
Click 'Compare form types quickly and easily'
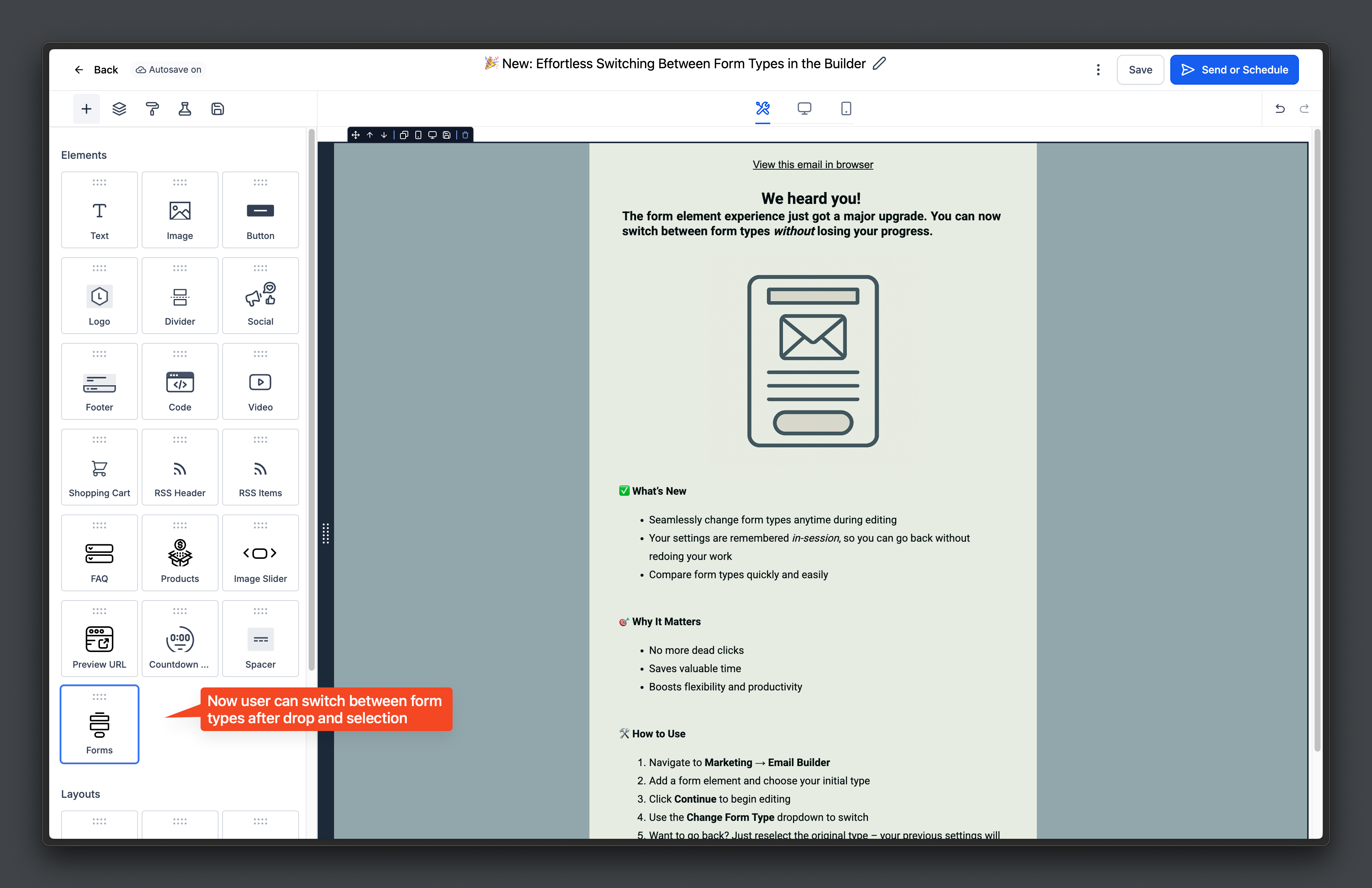(739, 574)
